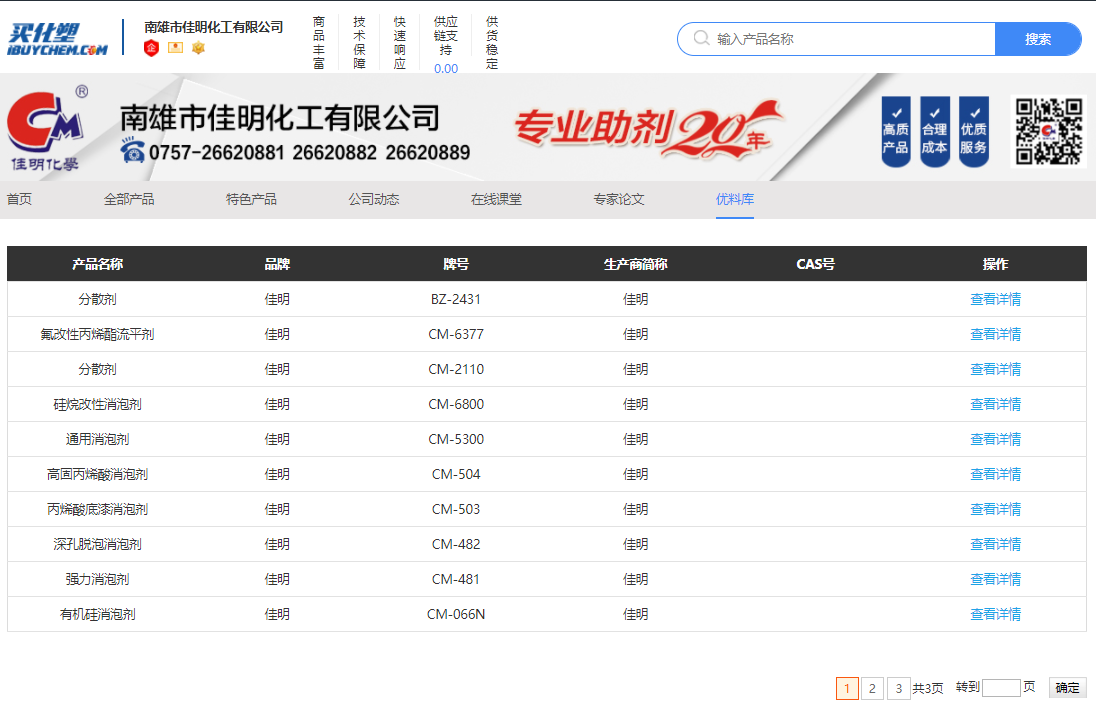
Task: Click the 专业助剂20年 banner graphic
Action: point(648,130)
